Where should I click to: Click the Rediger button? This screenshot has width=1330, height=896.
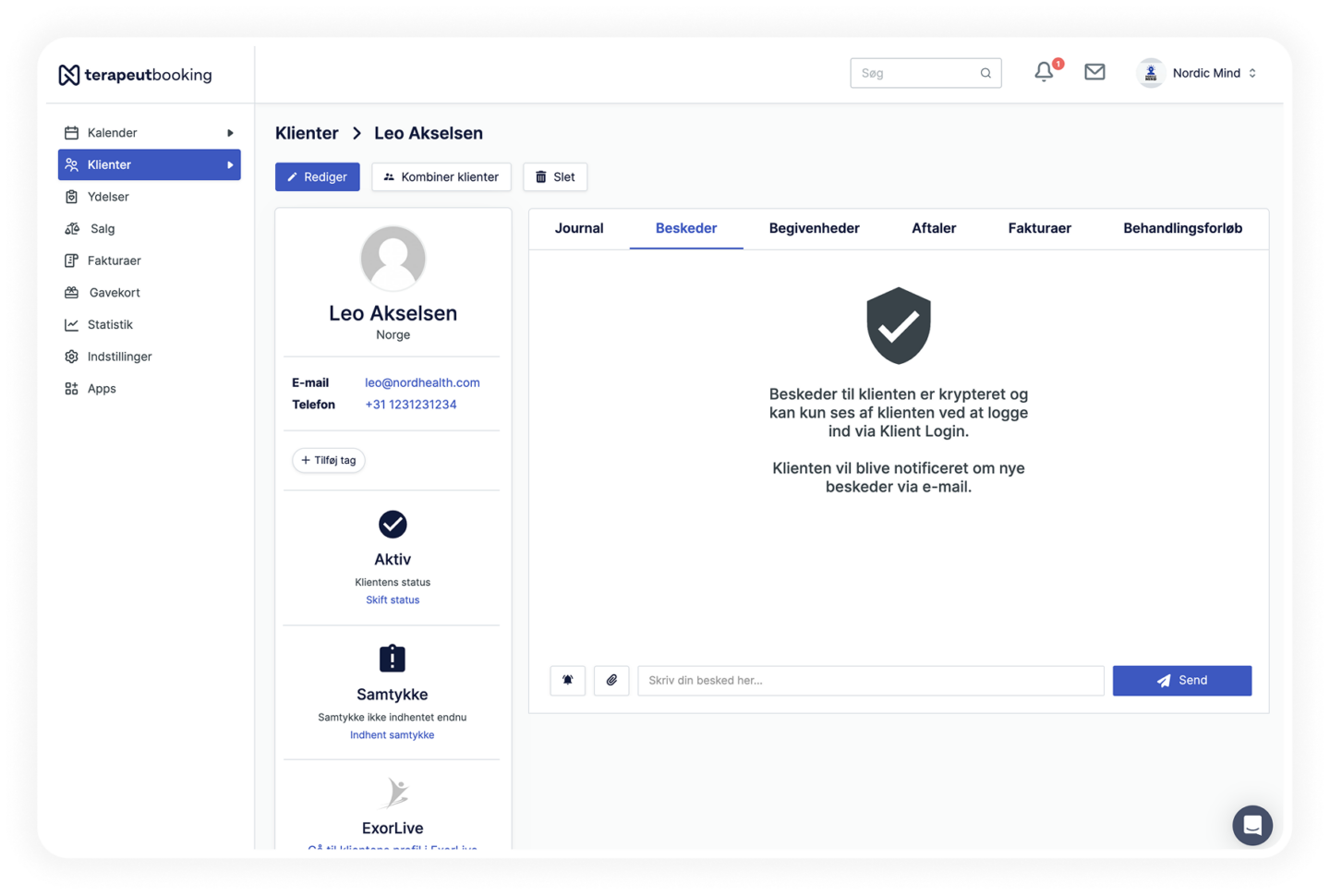coord(317,177)
